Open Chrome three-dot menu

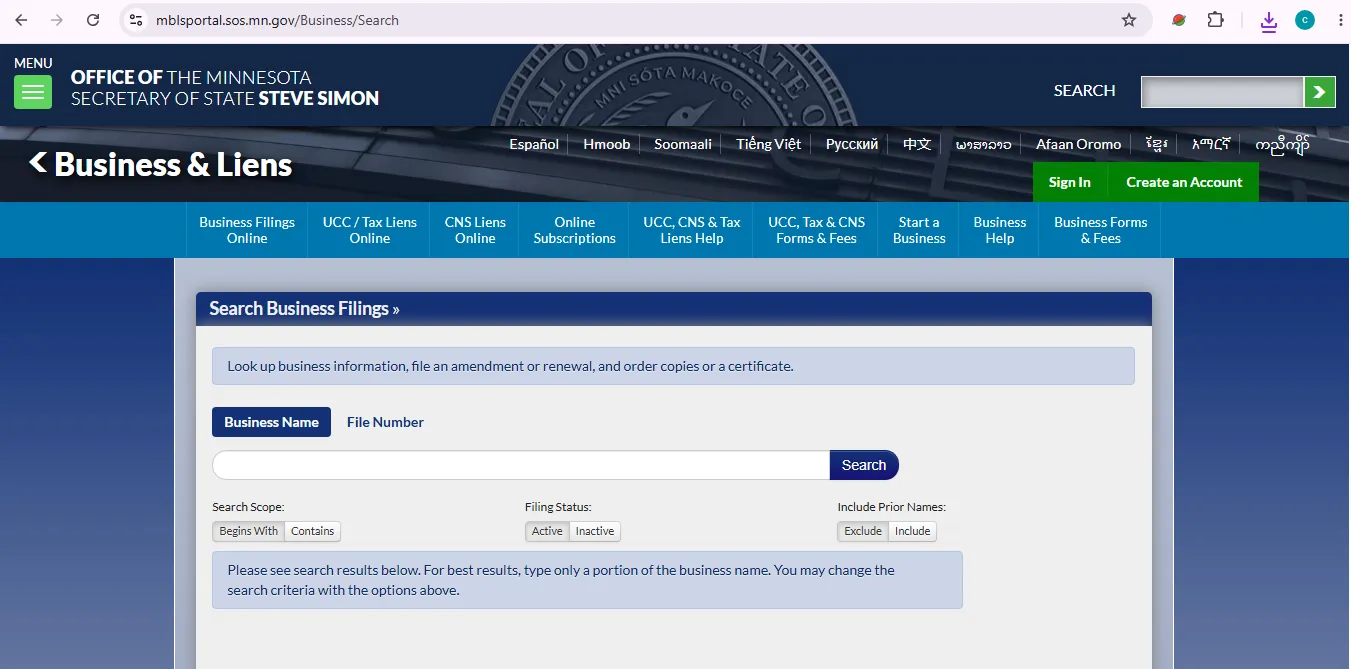pyautogui.click(x=1339, y=20)
